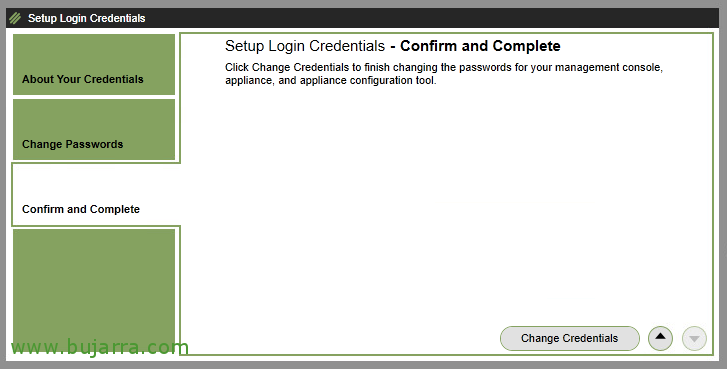Screen dimensions: 727x369
Task: Click the Change Credentials button
Action: click(x=569, y=338)
